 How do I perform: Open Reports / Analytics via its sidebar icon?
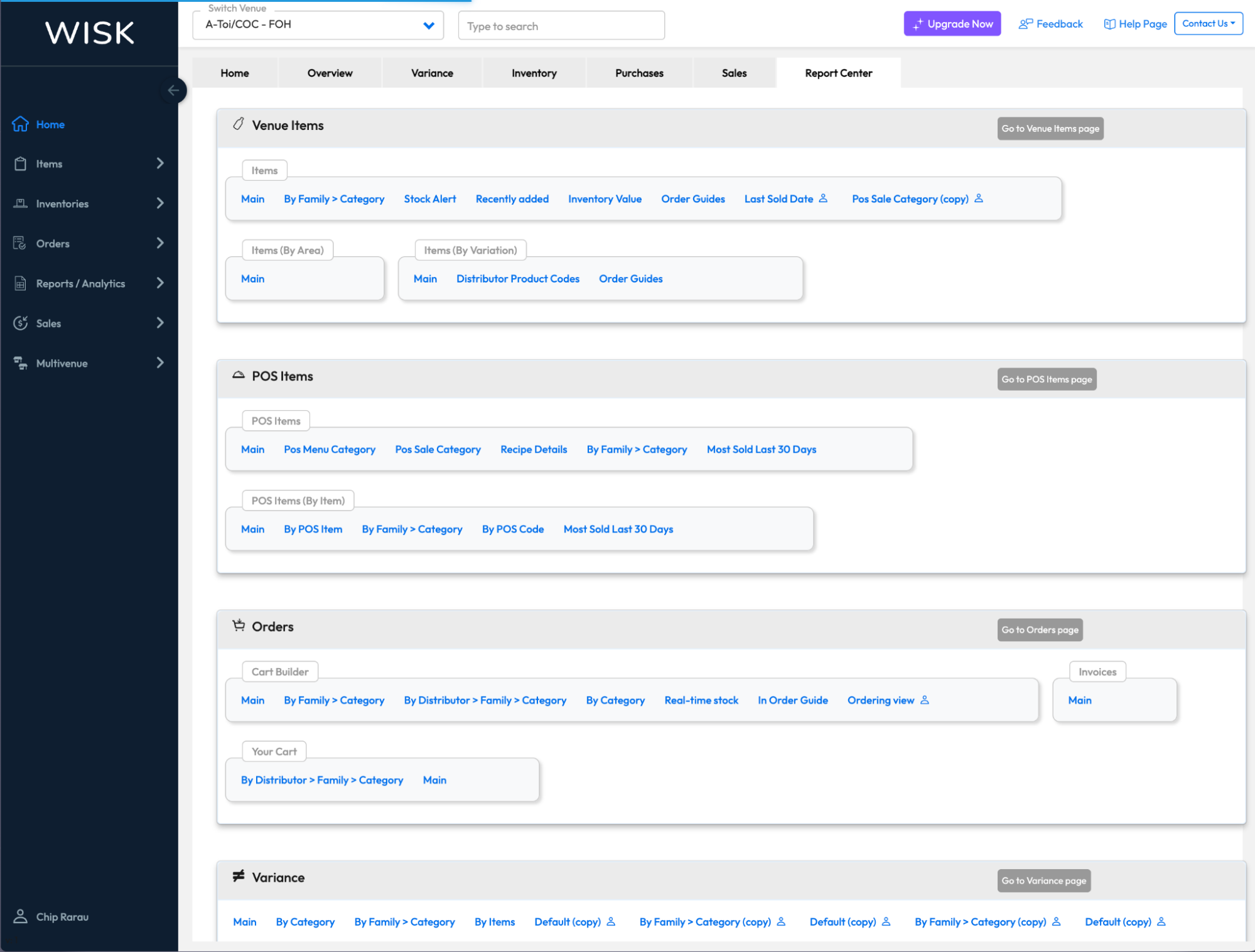[x=20, y=283]
